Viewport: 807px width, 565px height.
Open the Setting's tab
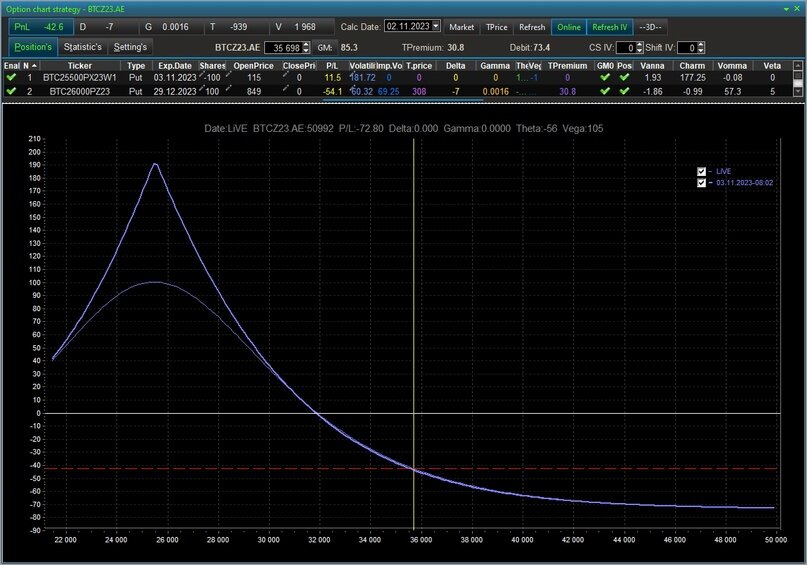130,47
